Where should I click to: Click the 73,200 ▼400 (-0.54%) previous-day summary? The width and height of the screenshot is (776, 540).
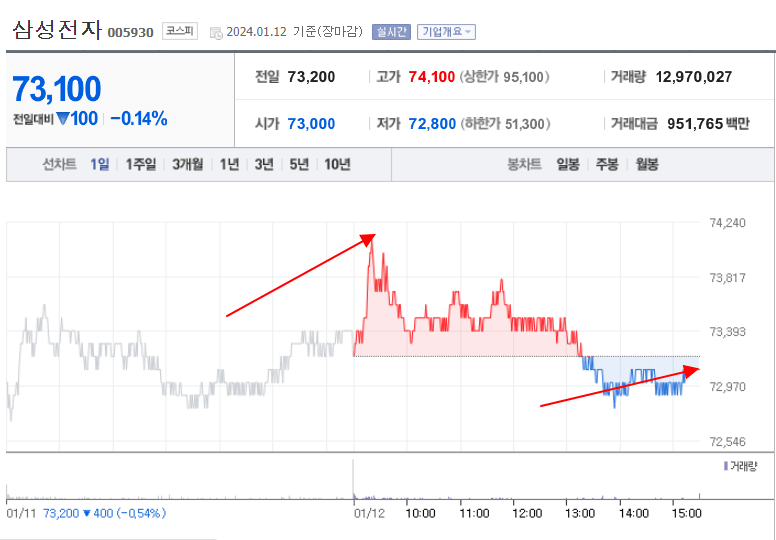click(104, 513)
